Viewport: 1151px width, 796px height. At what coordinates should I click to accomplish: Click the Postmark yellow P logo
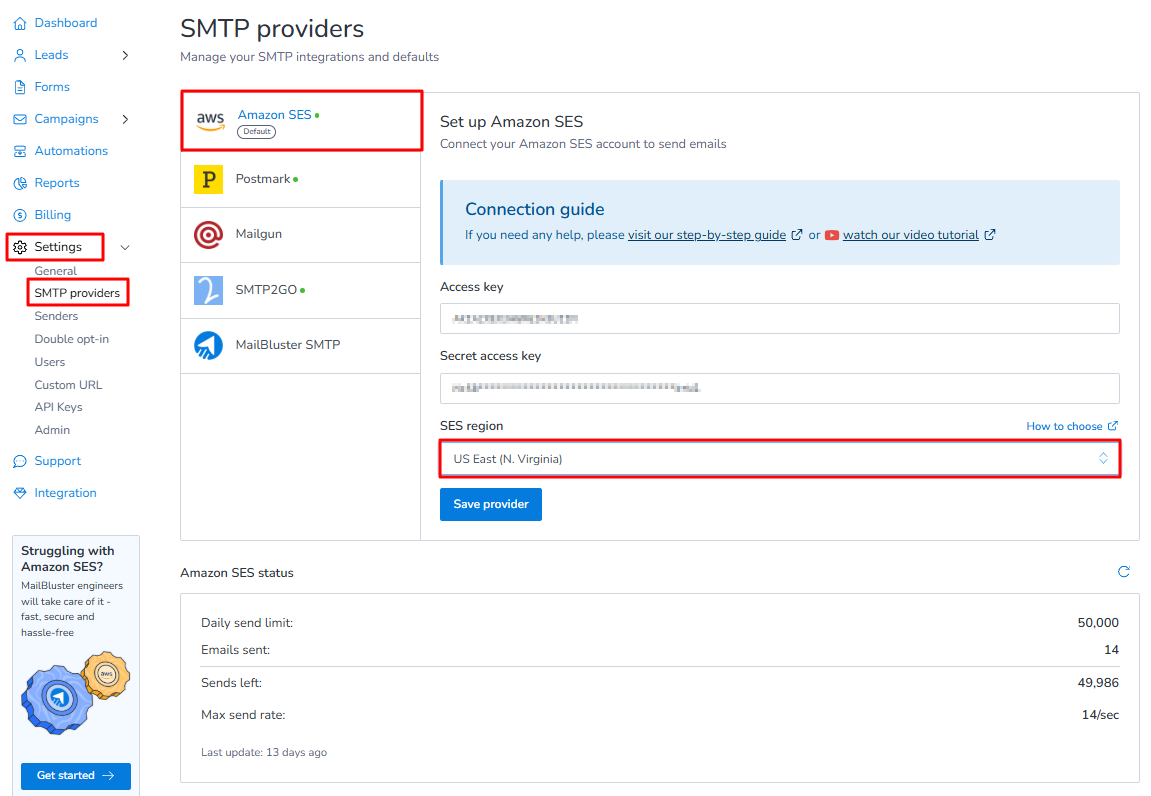coord(208,179)
